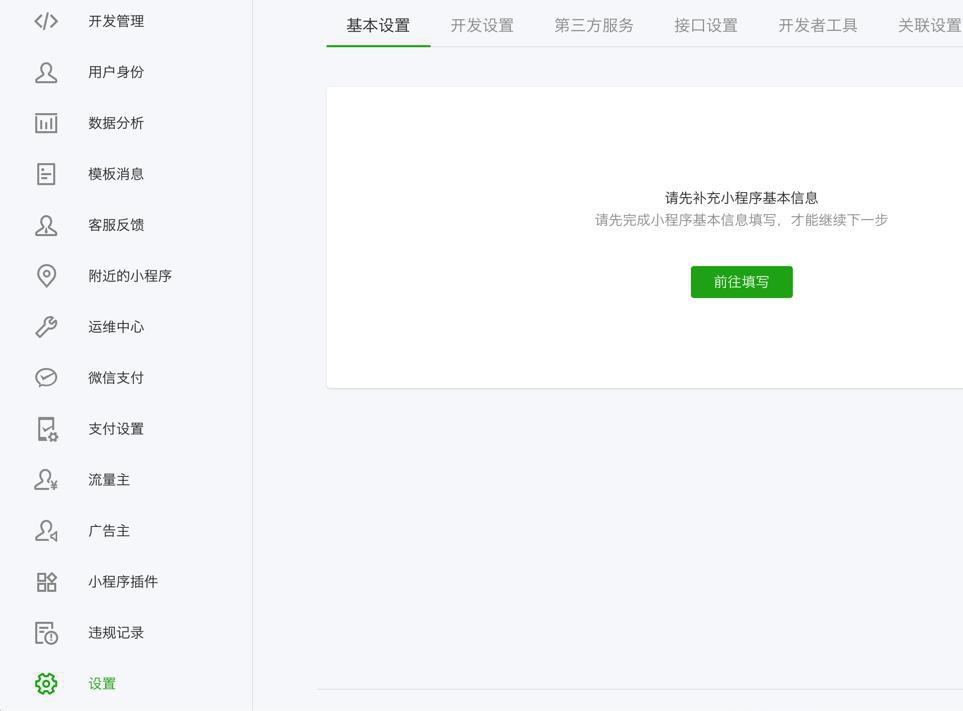963x711 pixels.
Task: Open 广告主 page
Action: tap(109, 531)
